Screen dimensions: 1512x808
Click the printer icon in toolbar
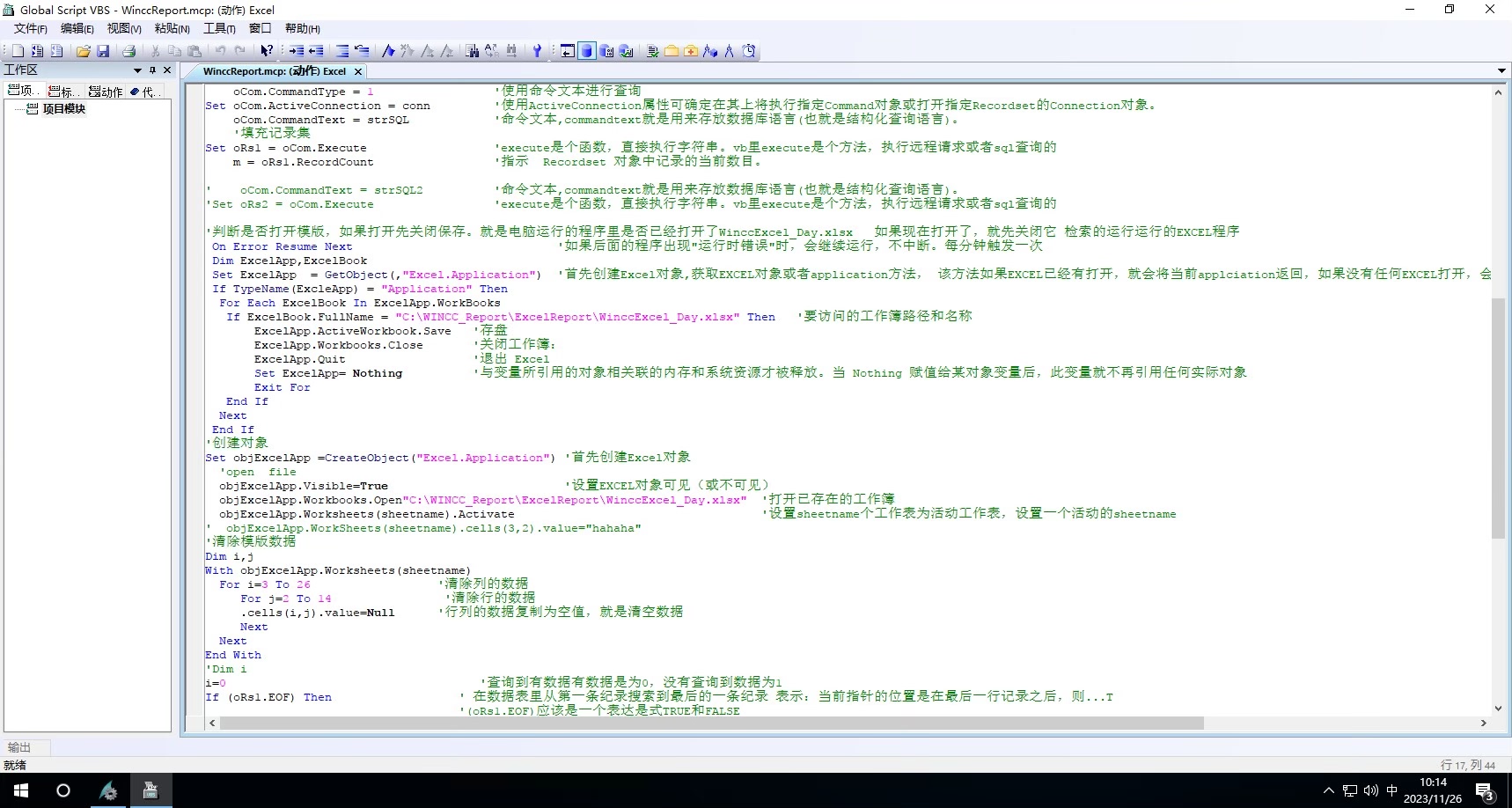tap(128, 51)
